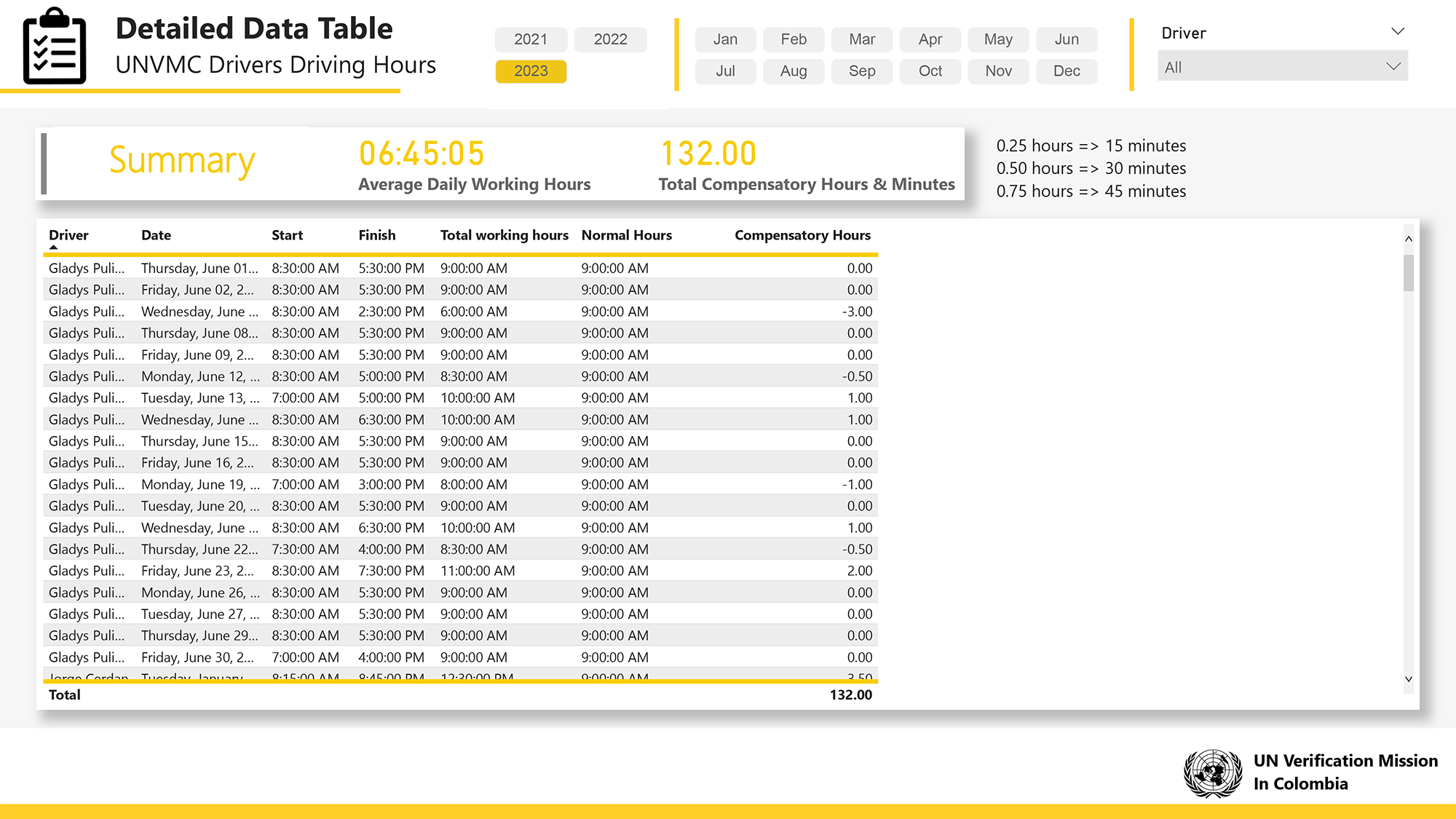Viewport: 1456px width, 819px height.
Task: Sort by Compensatory Hours column
Action: (x=802, y=235)
